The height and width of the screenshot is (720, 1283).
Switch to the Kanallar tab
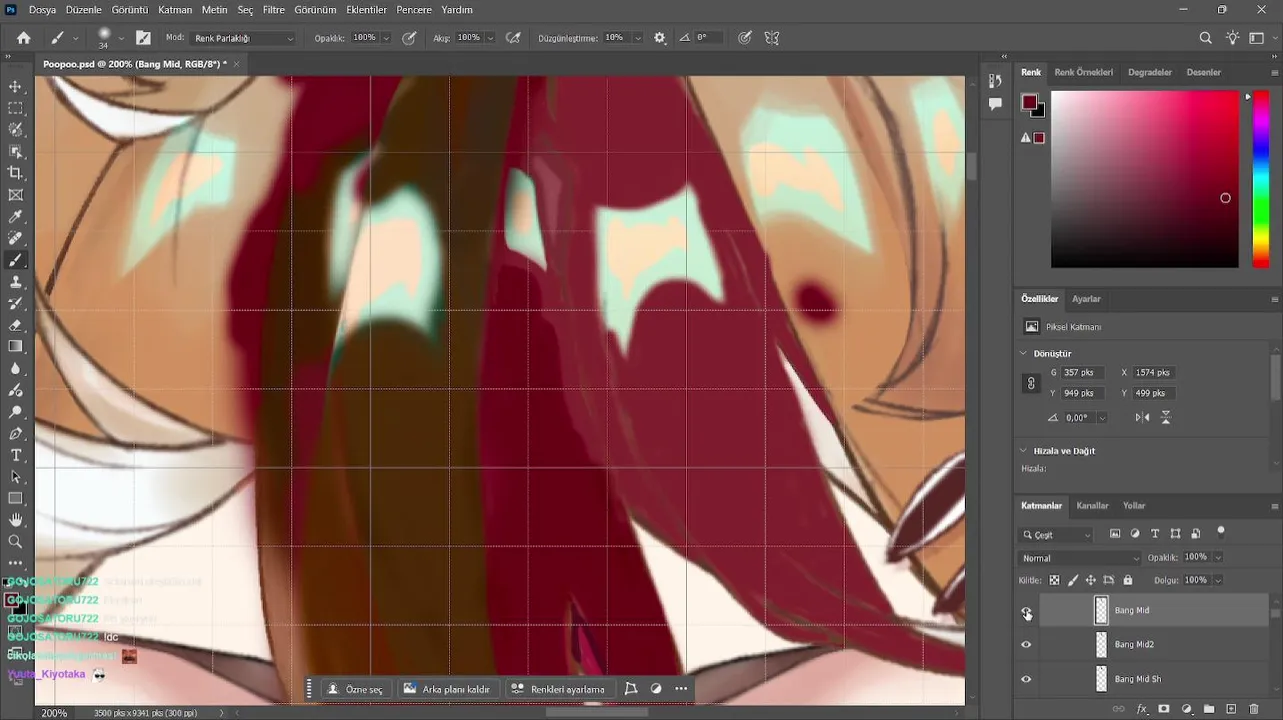point(1092,506)
